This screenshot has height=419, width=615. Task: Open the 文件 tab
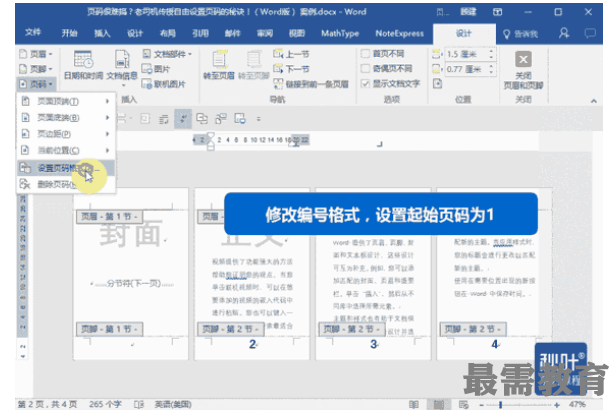pyautogui.click(x=33, y=33)
